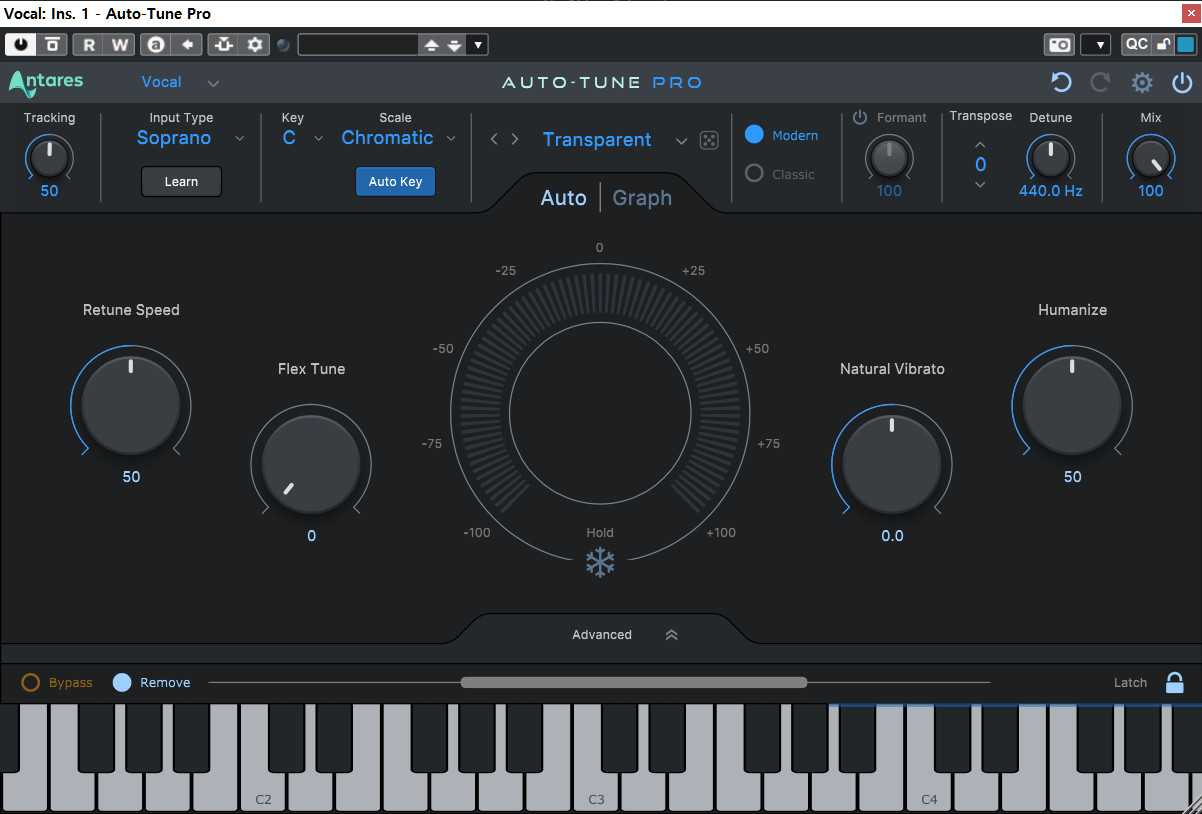Image resolution: width=1202 pixels, height=814 pixels.
Task: Click the keyboard range scrollbar thumb
Action: (634, 683)
